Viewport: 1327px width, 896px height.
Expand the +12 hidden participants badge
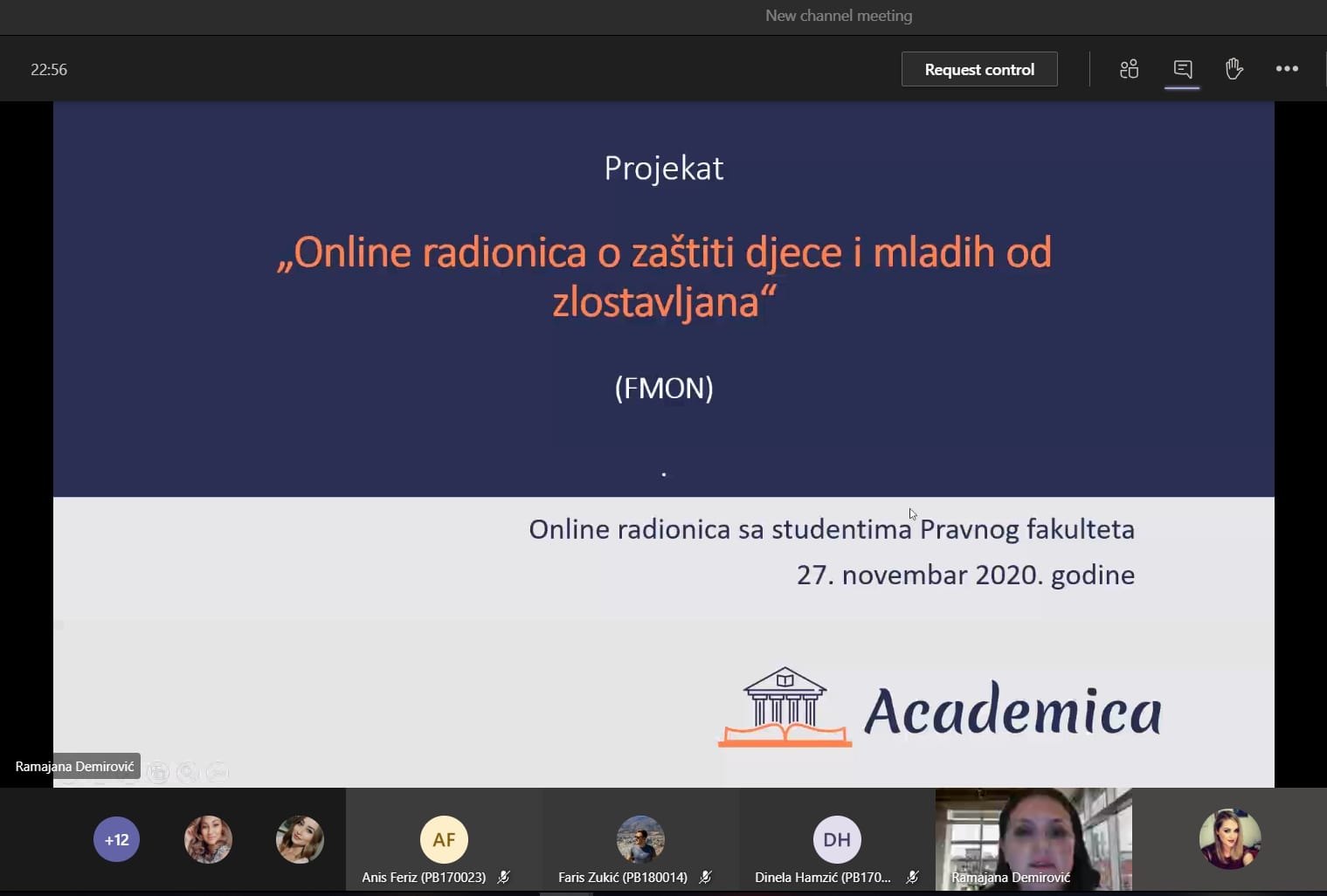[116, 839]
